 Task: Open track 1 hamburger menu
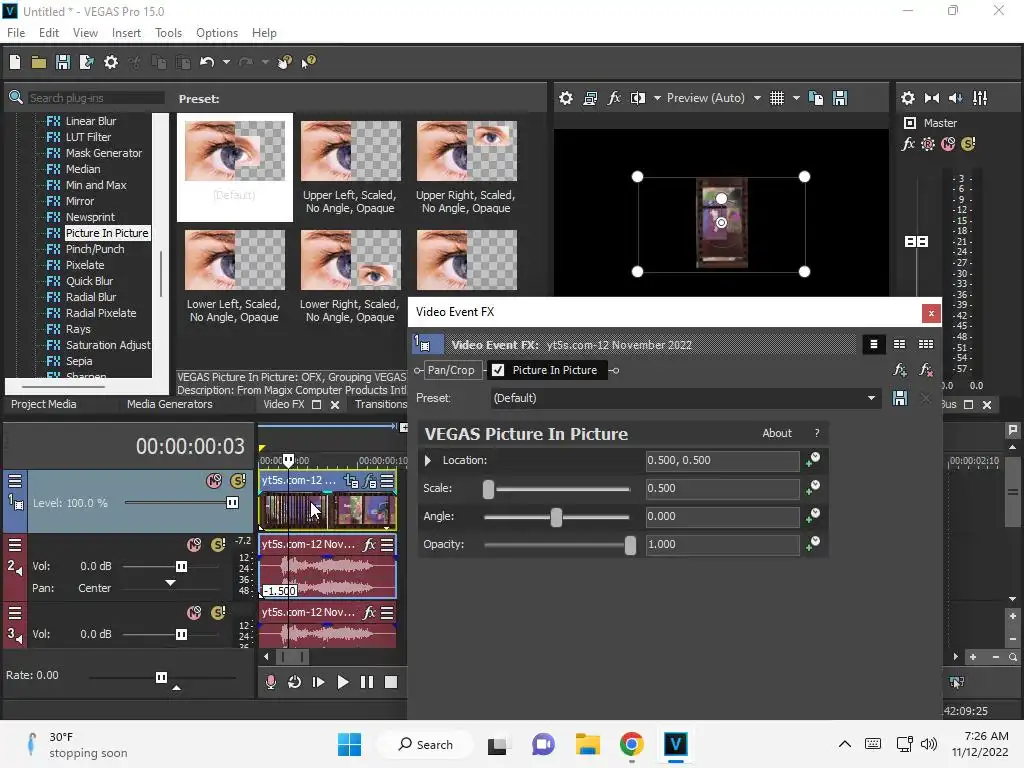(15, 481)
